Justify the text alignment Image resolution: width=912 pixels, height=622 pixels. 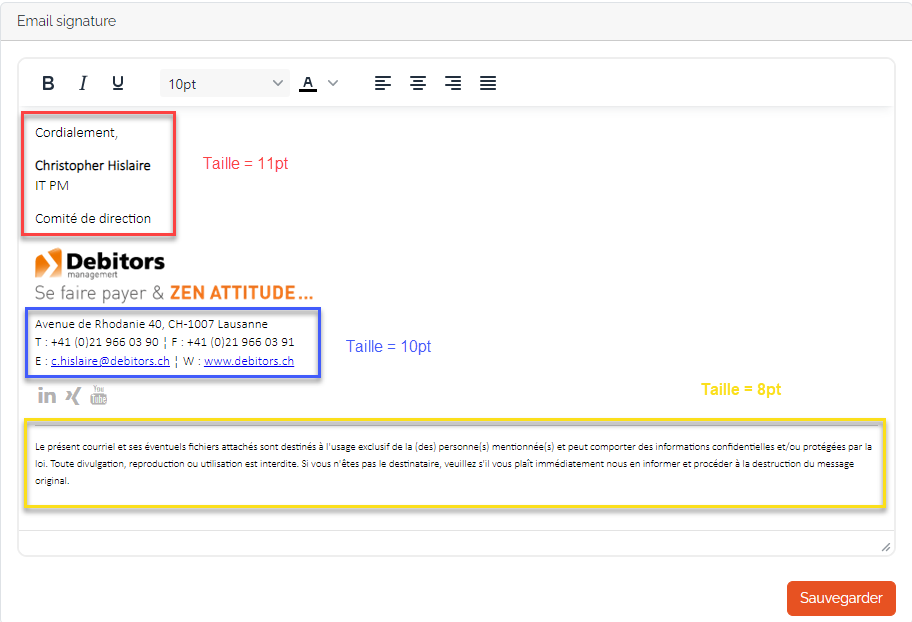point(488,83)
